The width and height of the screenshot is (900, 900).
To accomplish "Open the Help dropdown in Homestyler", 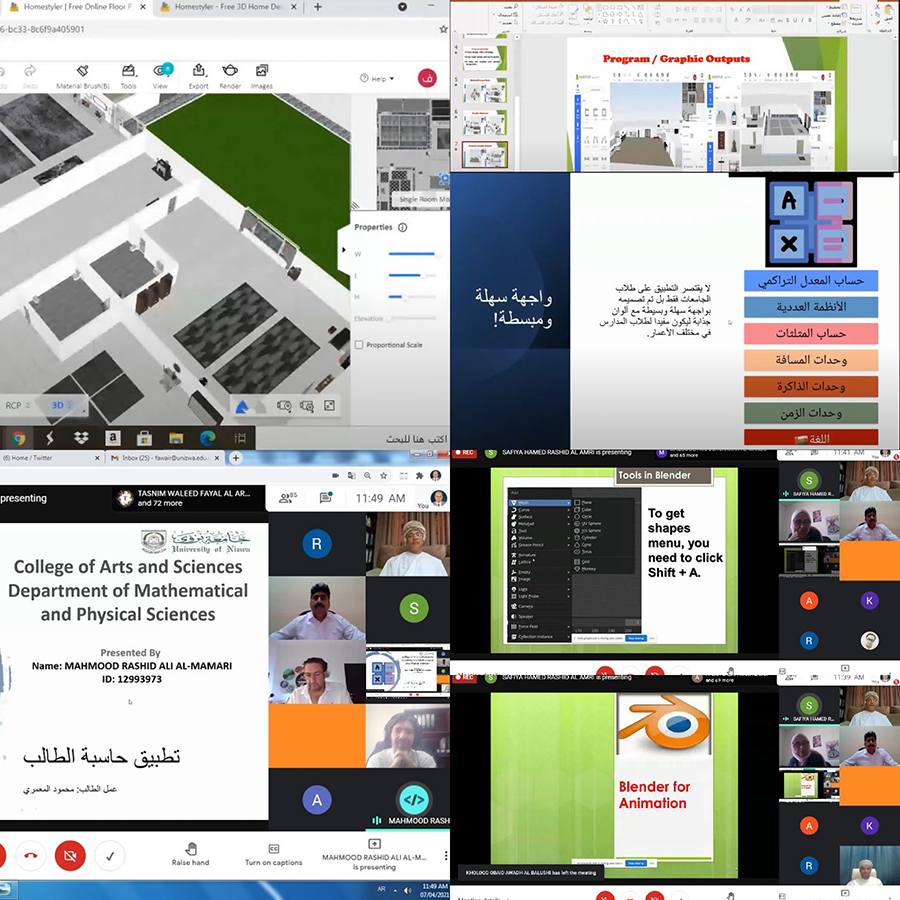I will [377, 79].
